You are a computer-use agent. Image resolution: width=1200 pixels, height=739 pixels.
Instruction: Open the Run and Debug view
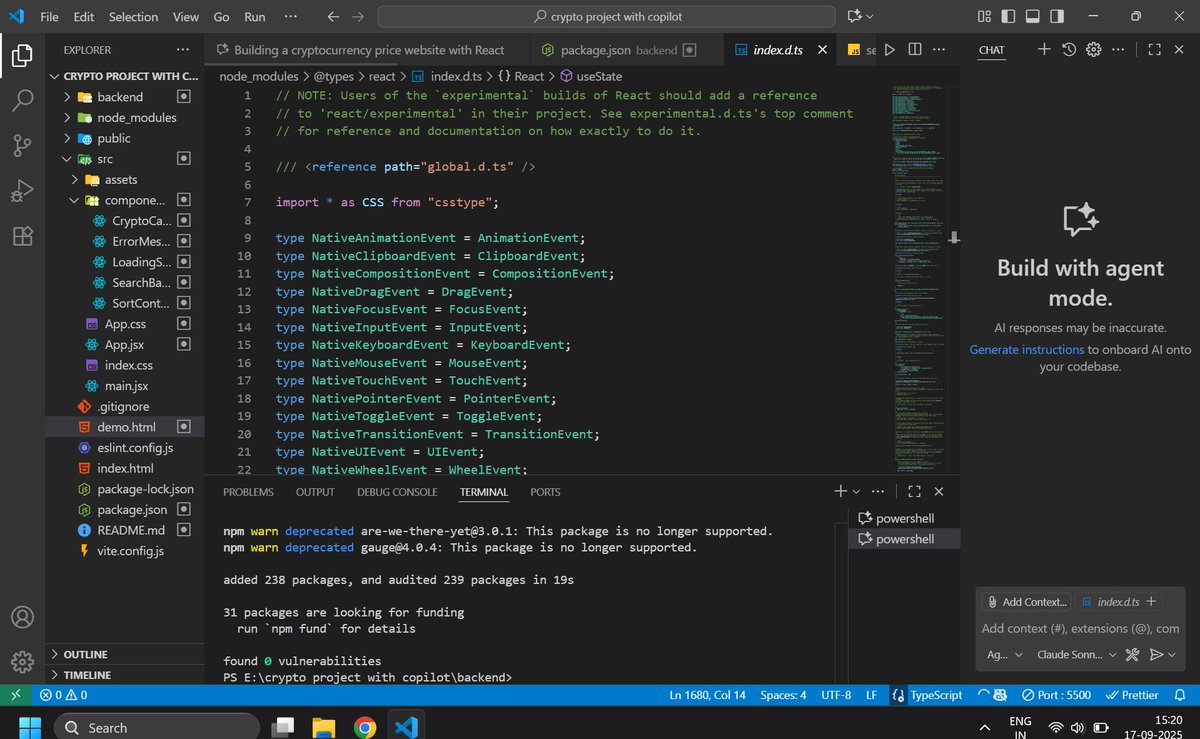click(22, 191)
